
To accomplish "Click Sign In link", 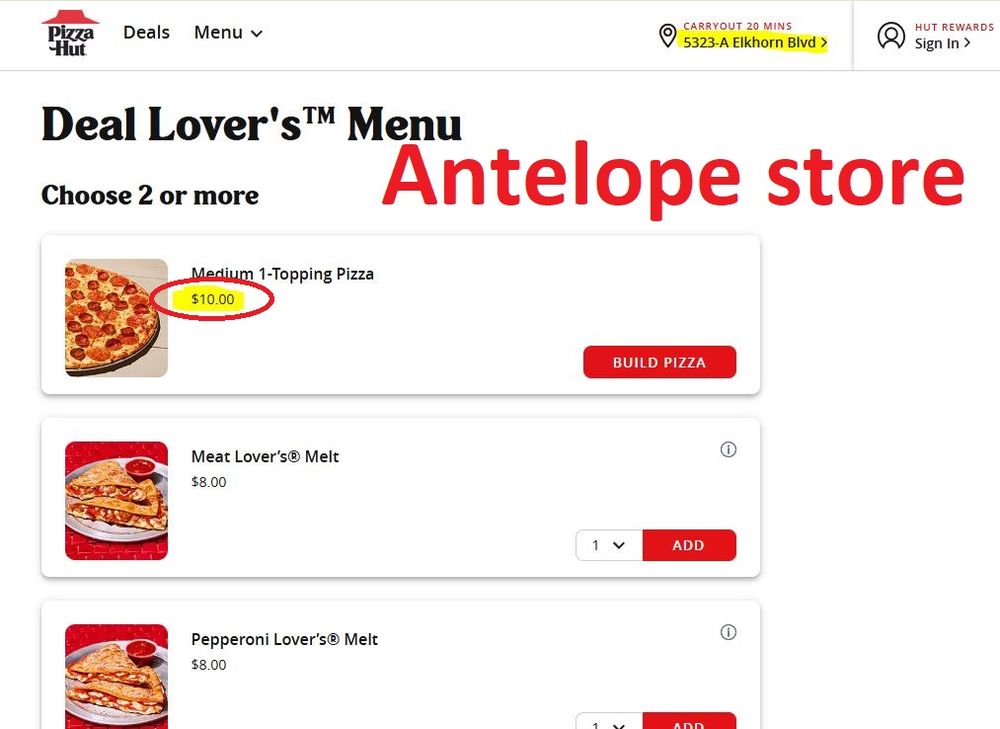I will pos(937,43).
